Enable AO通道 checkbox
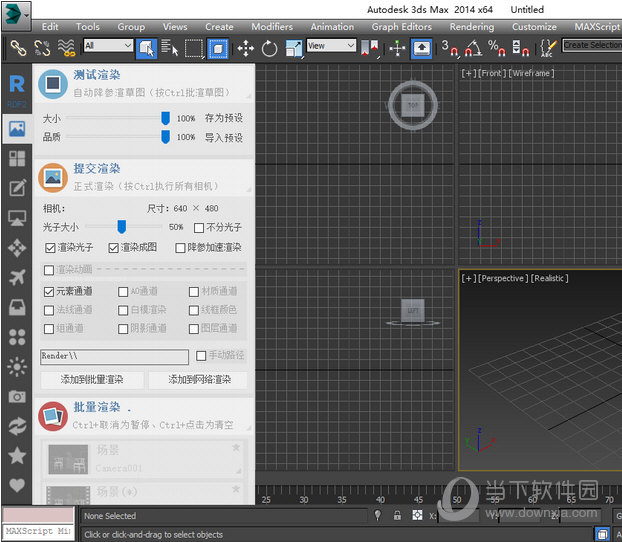622x542 pixels. [123, 292]
